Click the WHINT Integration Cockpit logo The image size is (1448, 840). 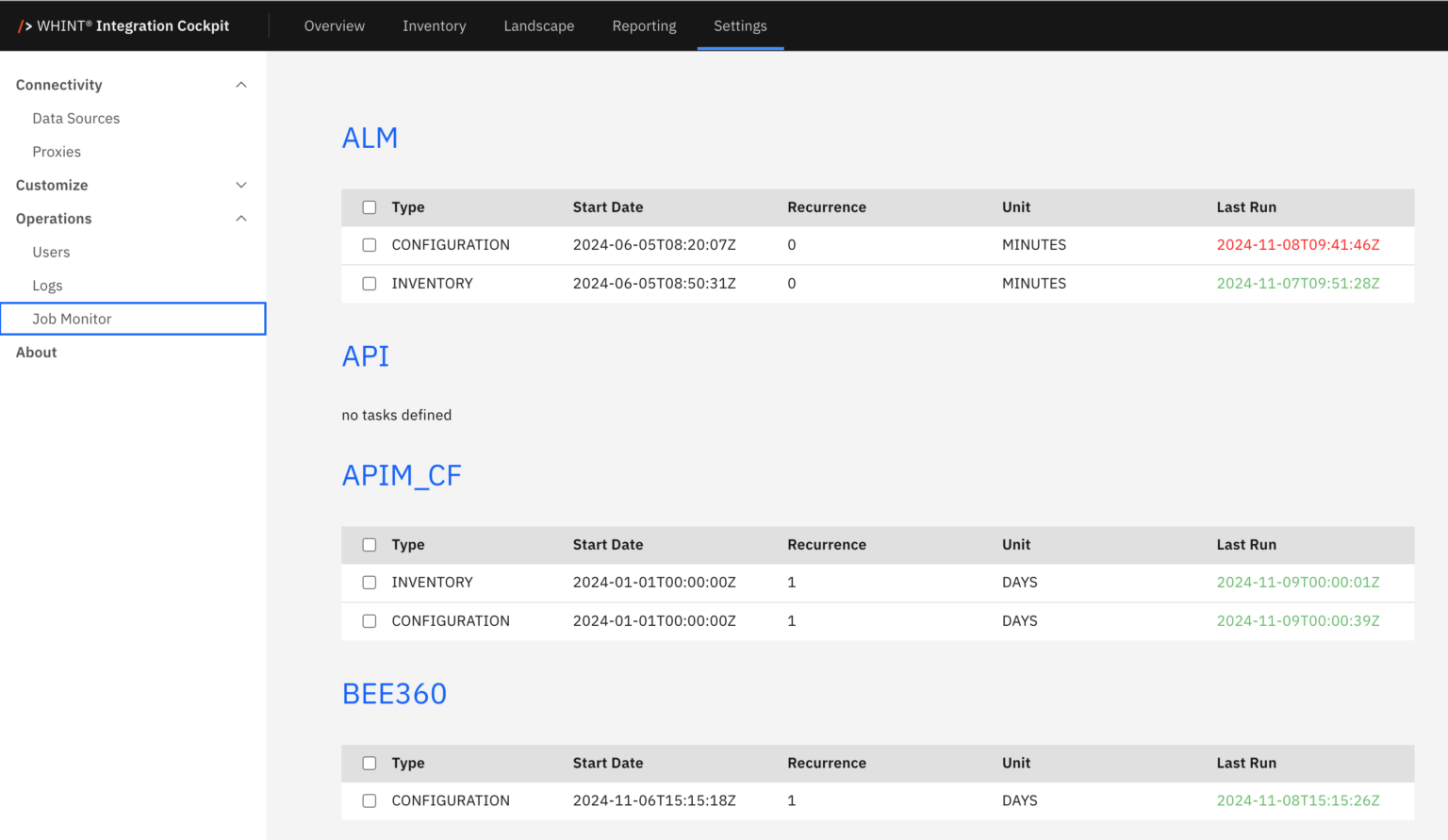click(123, 25)
